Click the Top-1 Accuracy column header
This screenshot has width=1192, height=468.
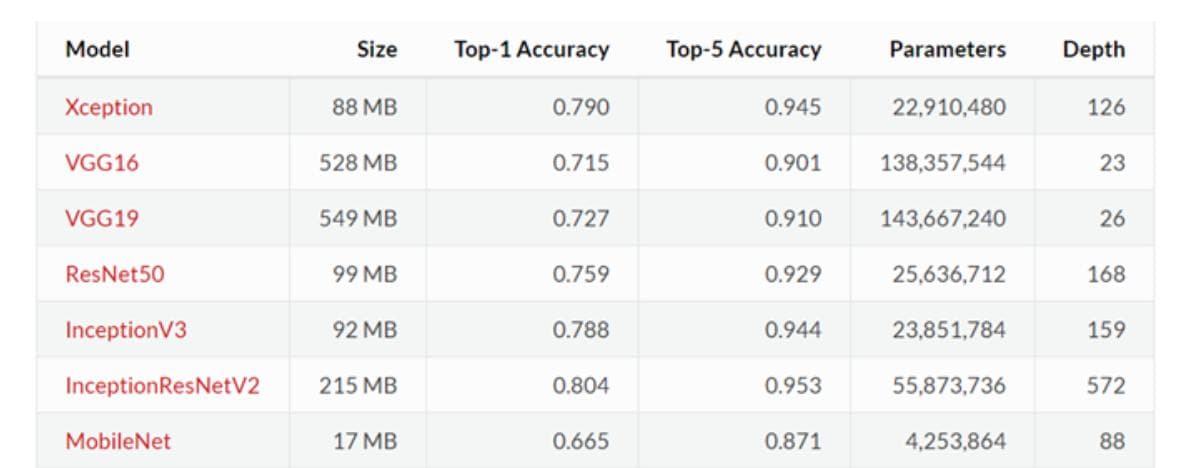coord(532,49)
